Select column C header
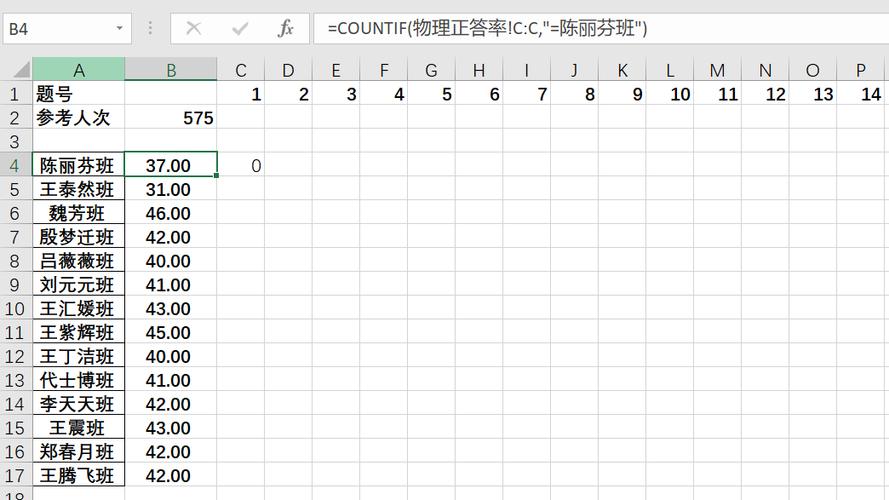Viewport: 889px width, 500px height. point(241,70)
